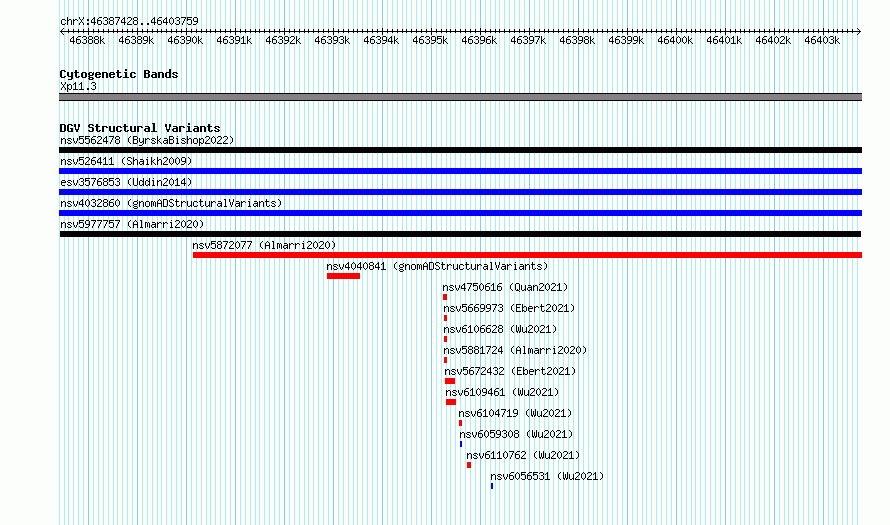Image resolution: width=890 pixels, height=525 pixels.
Task: Click the black bar under nsv5977757
Action: click(460, 234)
